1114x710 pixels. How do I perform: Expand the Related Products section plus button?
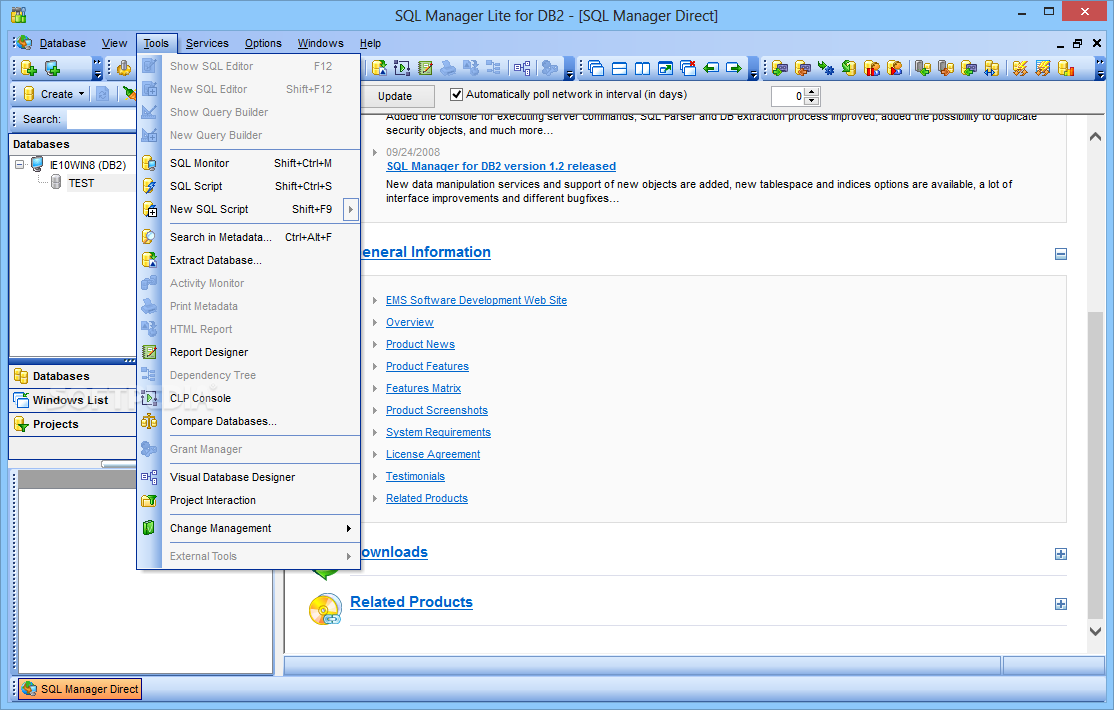(1061, 604)
